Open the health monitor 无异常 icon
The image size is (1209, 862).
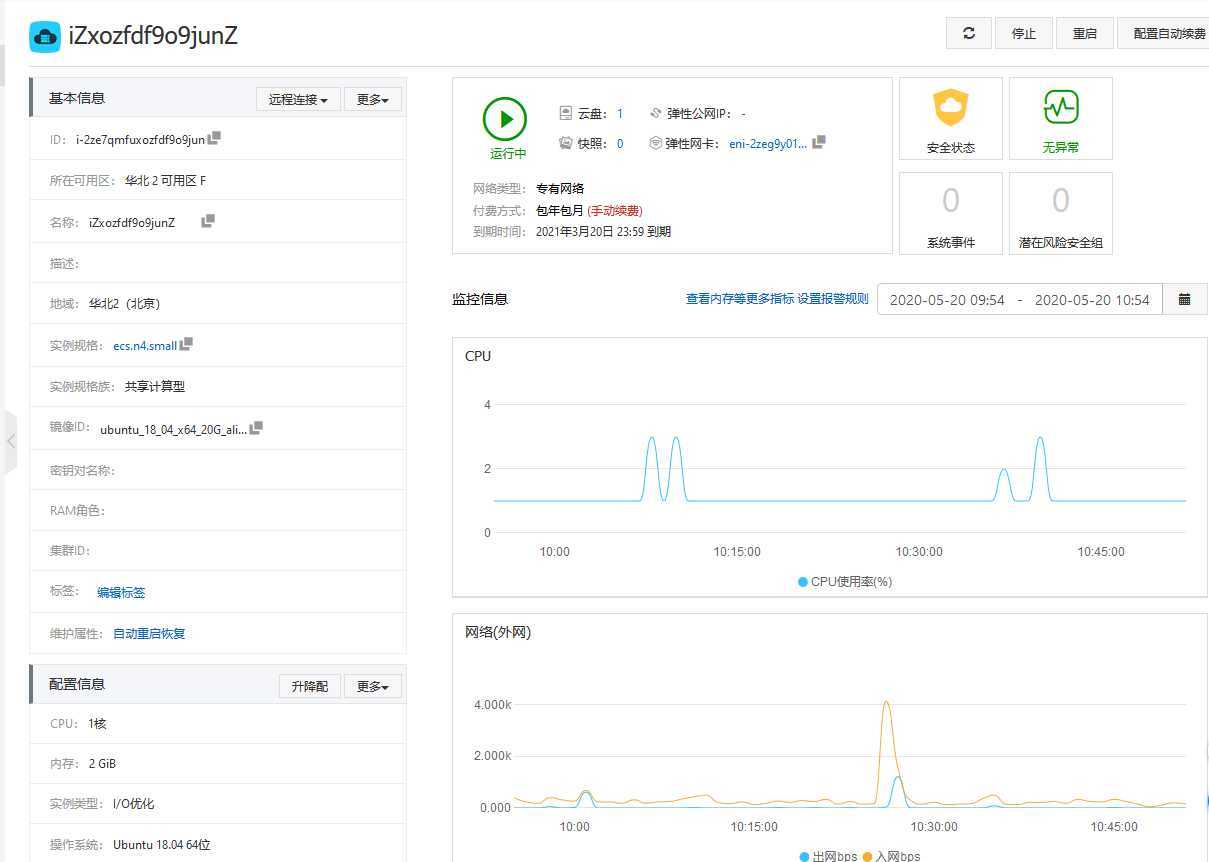click(x=1060, y=107)
